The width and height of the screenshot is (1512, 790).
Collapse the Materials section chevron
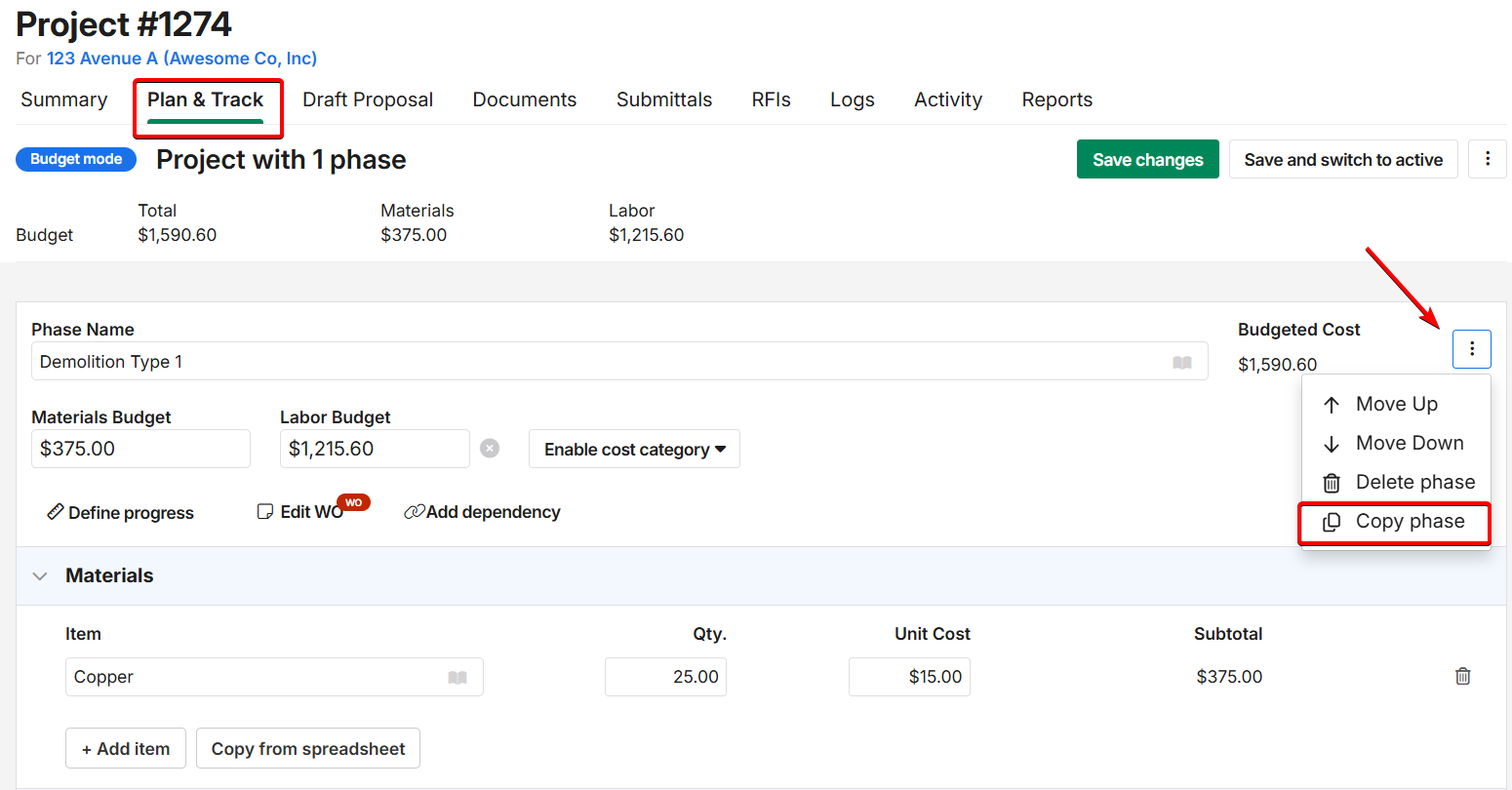point(40,575)
